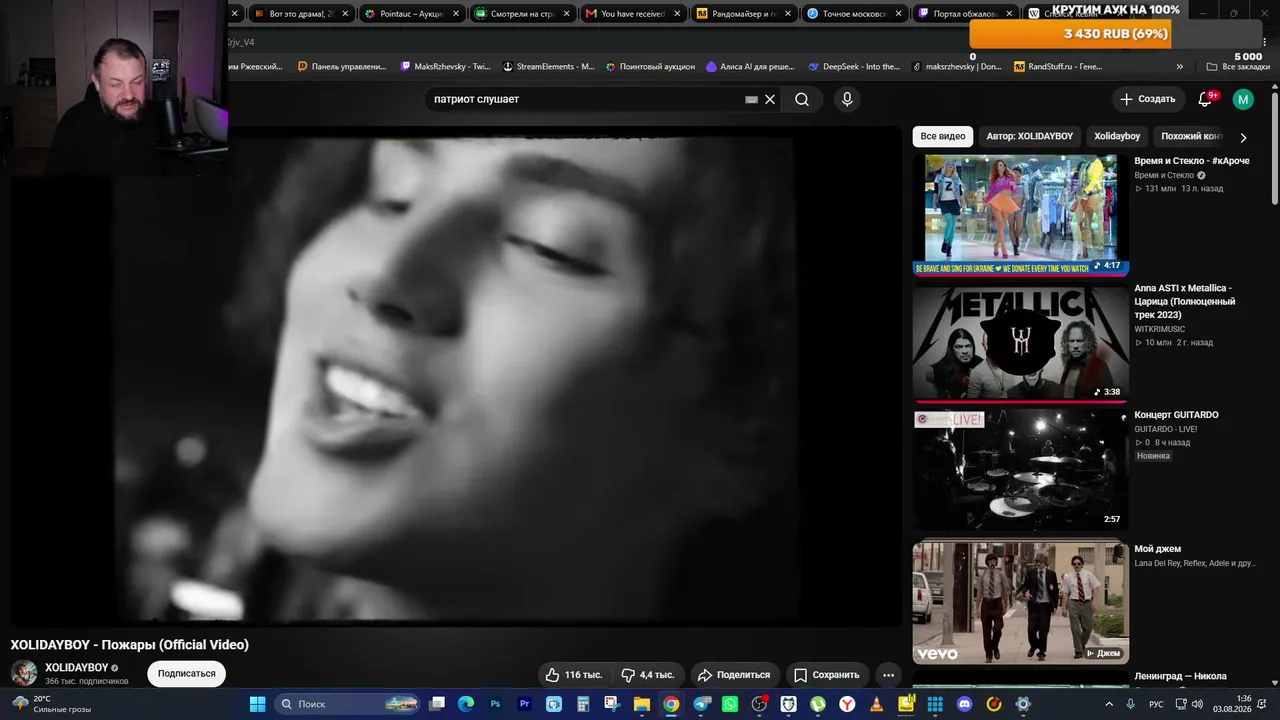1280x720 pixels.
Task: Open the 'Мой джем' mix thumbnail
Action: click(x=1021, y=601)
